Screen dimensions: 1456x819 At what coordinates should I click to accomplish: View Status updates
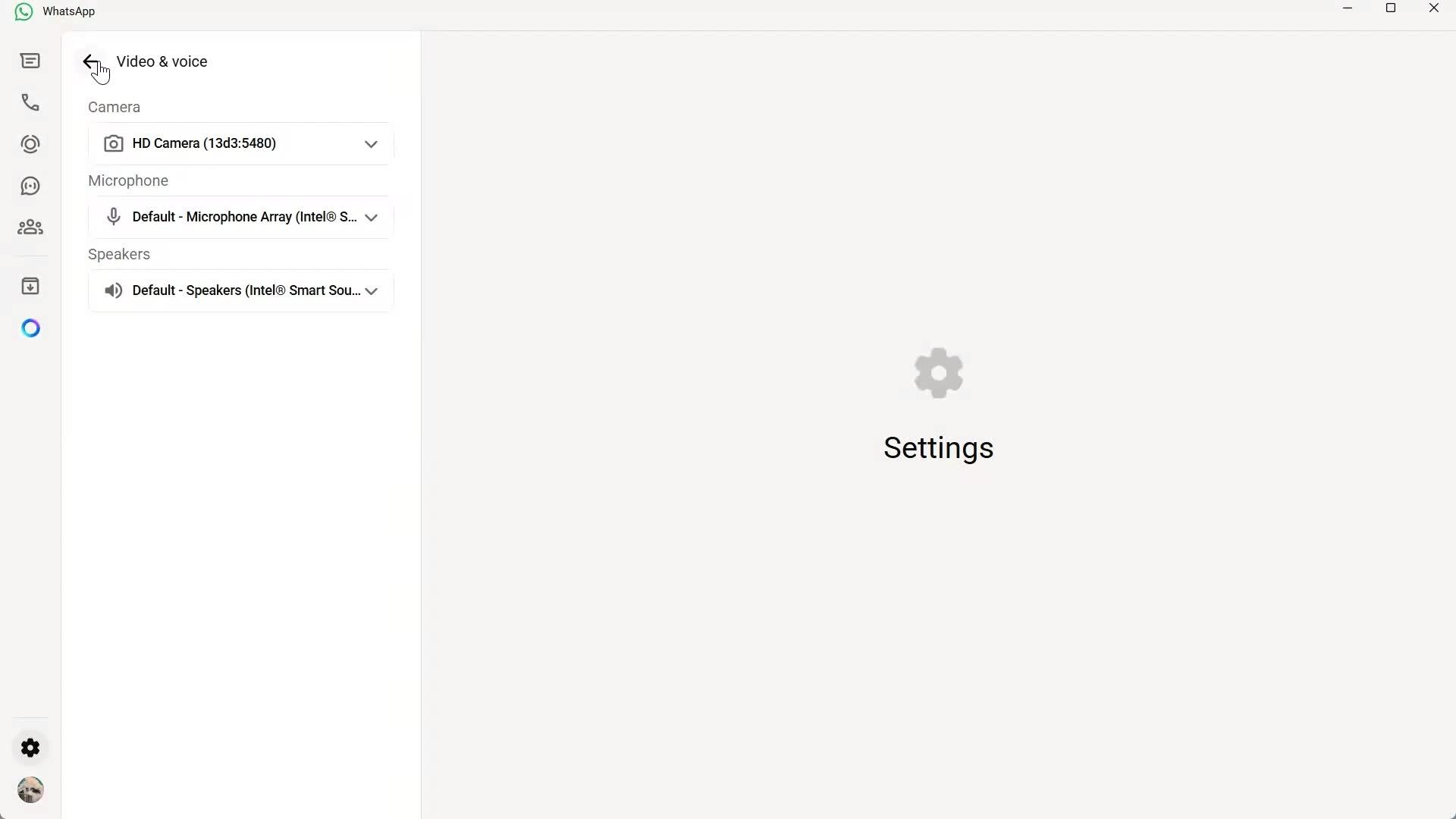point(30,144)
